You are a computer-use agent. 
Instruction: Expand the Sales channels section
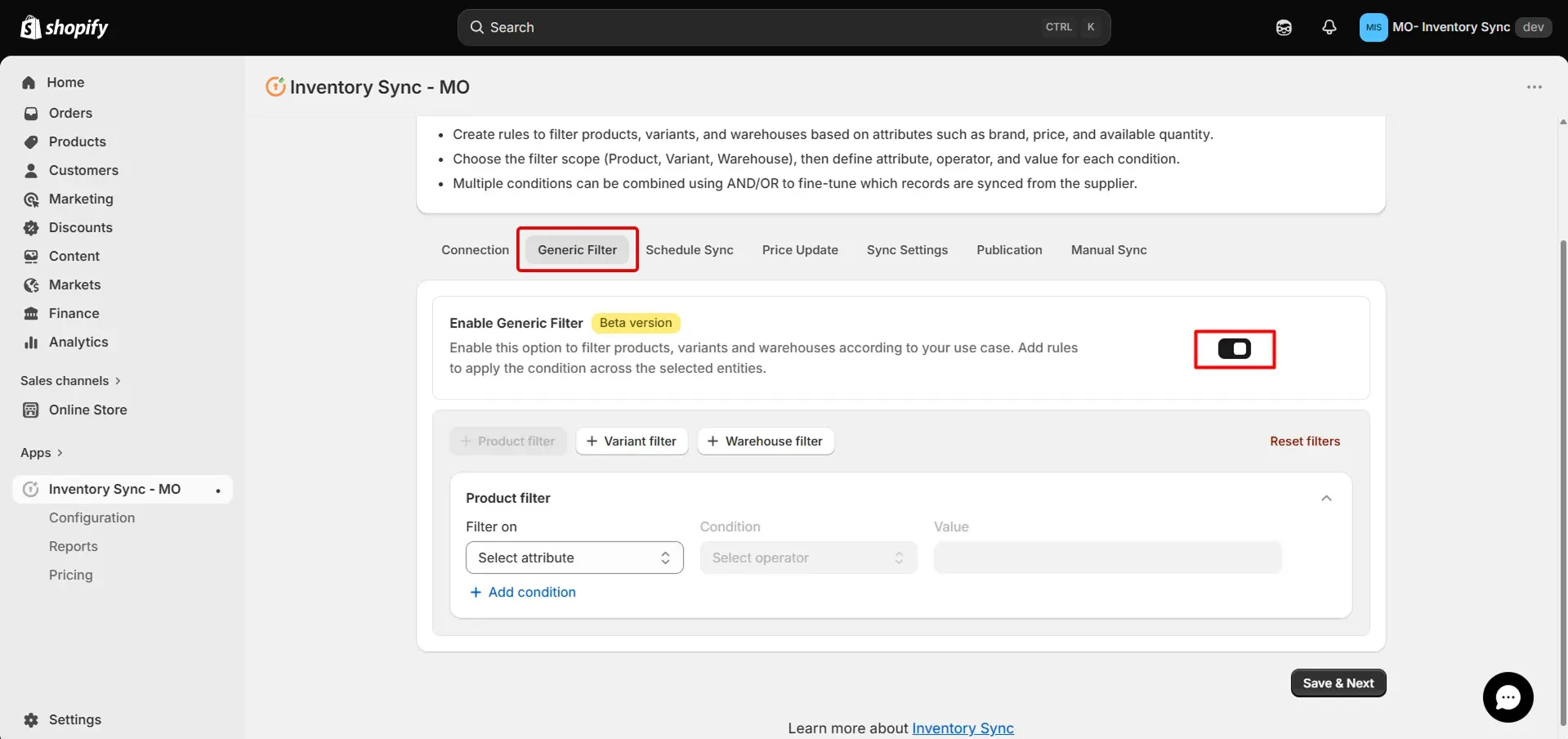(x=71, y=381)
